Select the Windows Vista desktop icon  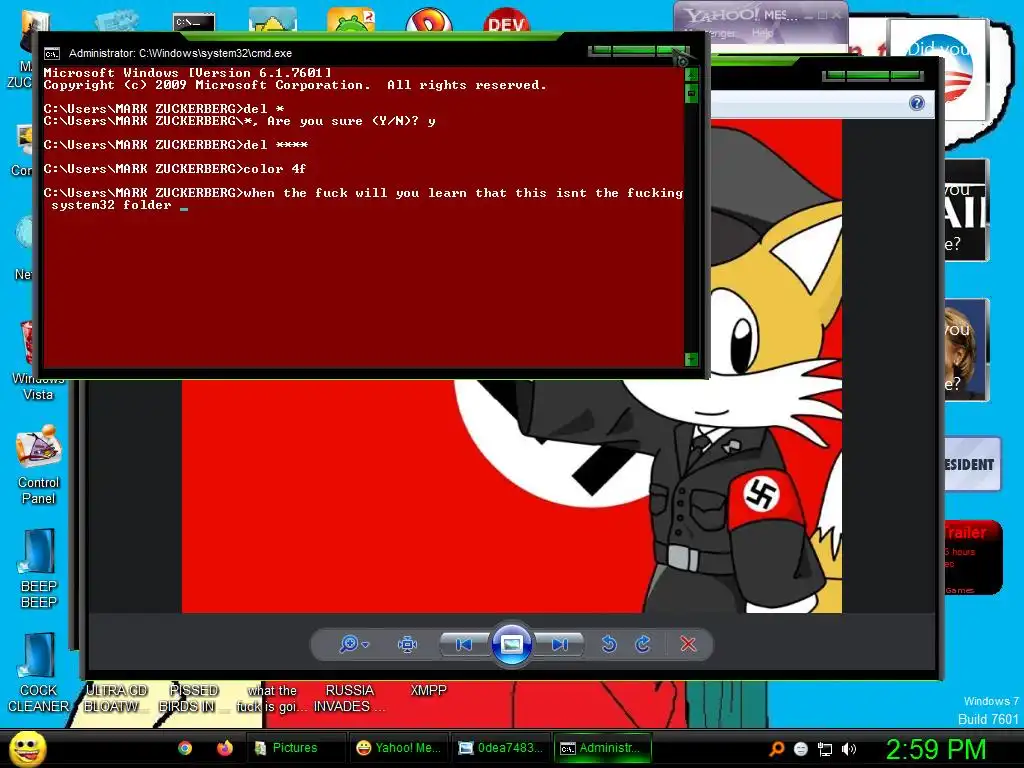click(38, 360)
